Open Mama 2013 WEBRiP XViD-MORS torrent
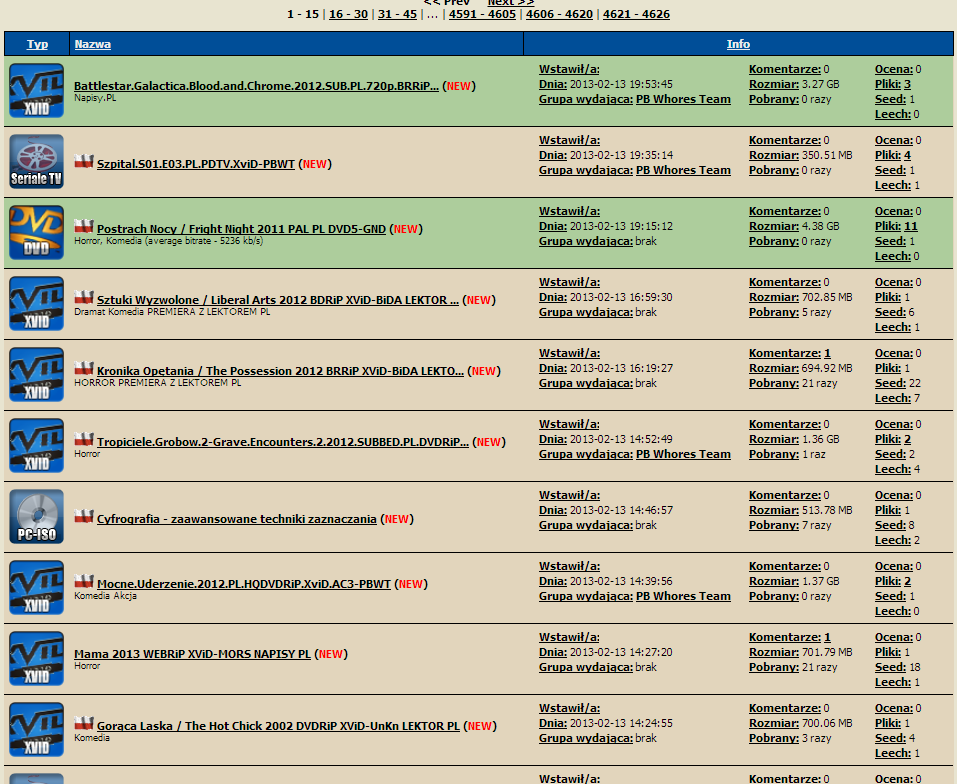Screen dimensions: 957x784 click(192, 654)
